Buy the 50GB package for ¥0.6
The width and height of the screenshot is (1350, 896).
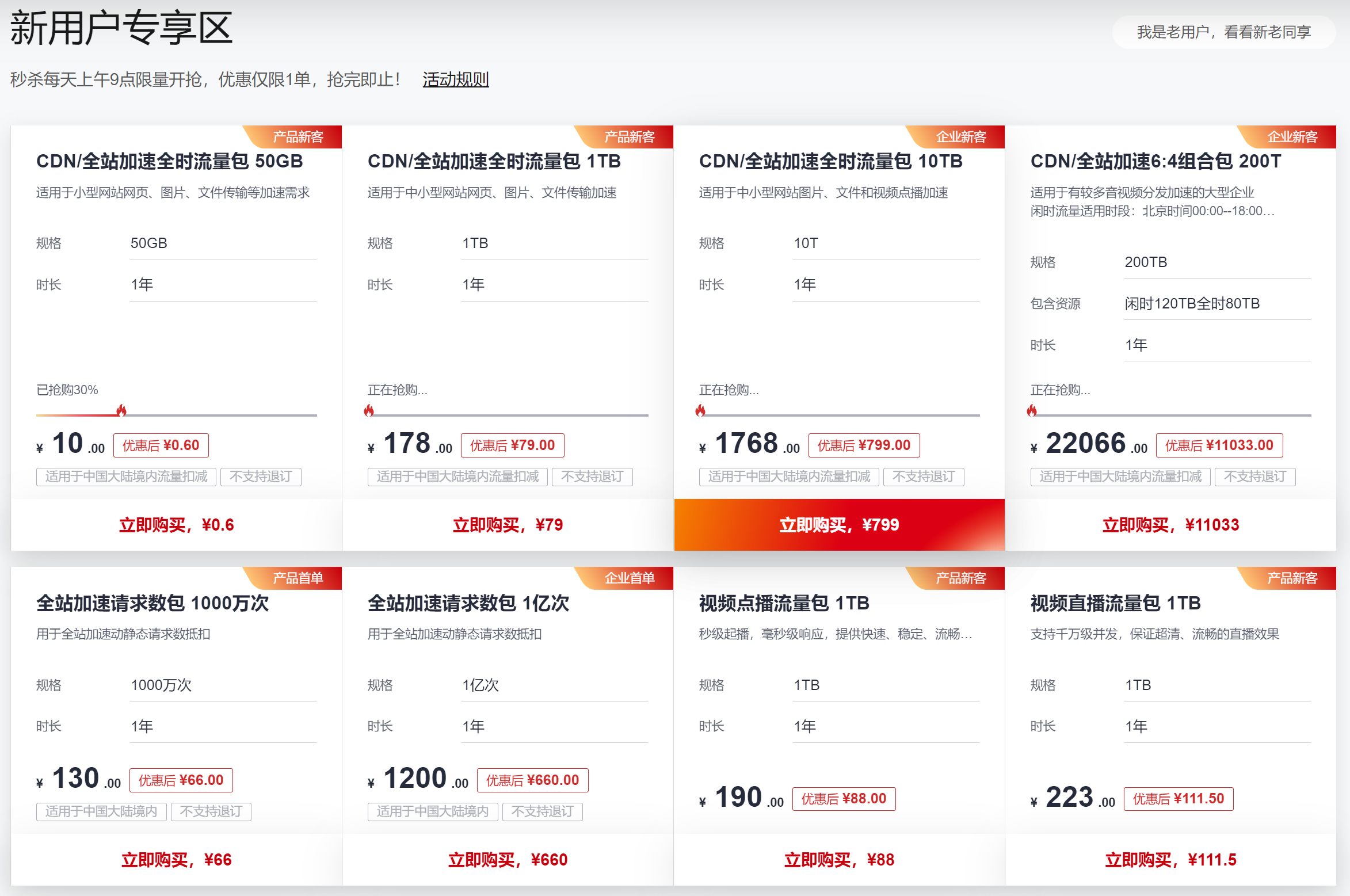pos(176,525)
